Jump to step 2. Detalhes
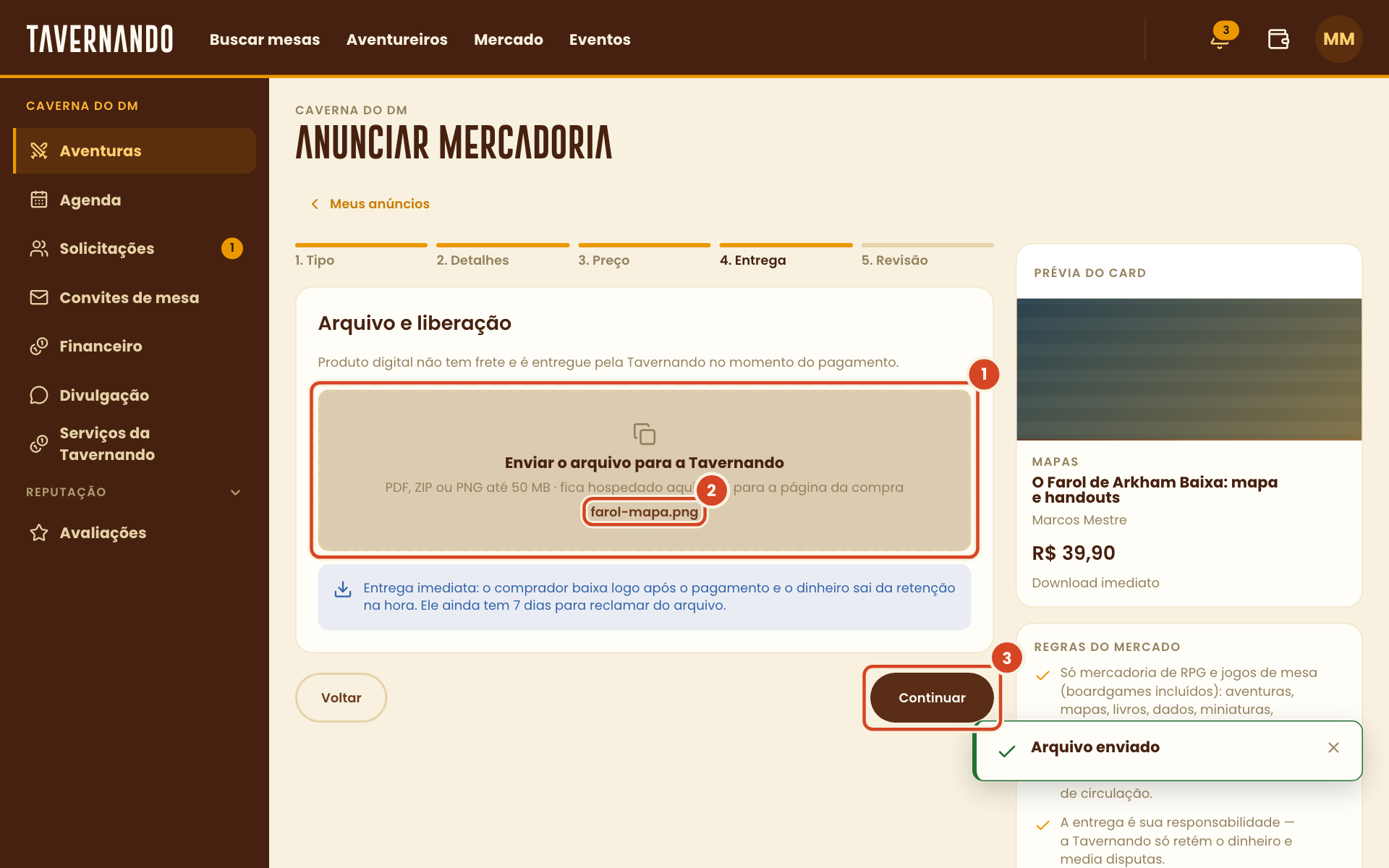Image resolution: width=1389 pixels, height=868 pixels. point(503,256)
